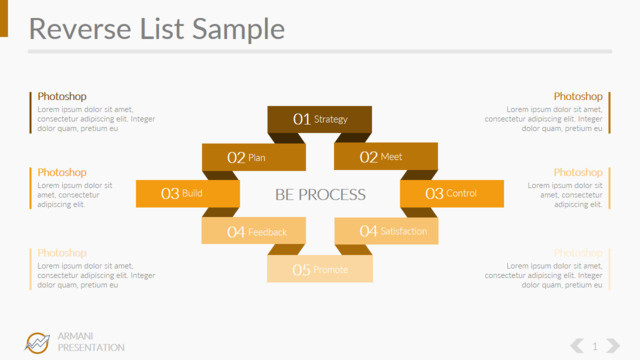
Task: Click the top-left dark brown Photoshop heading
Action: [62, 96]
